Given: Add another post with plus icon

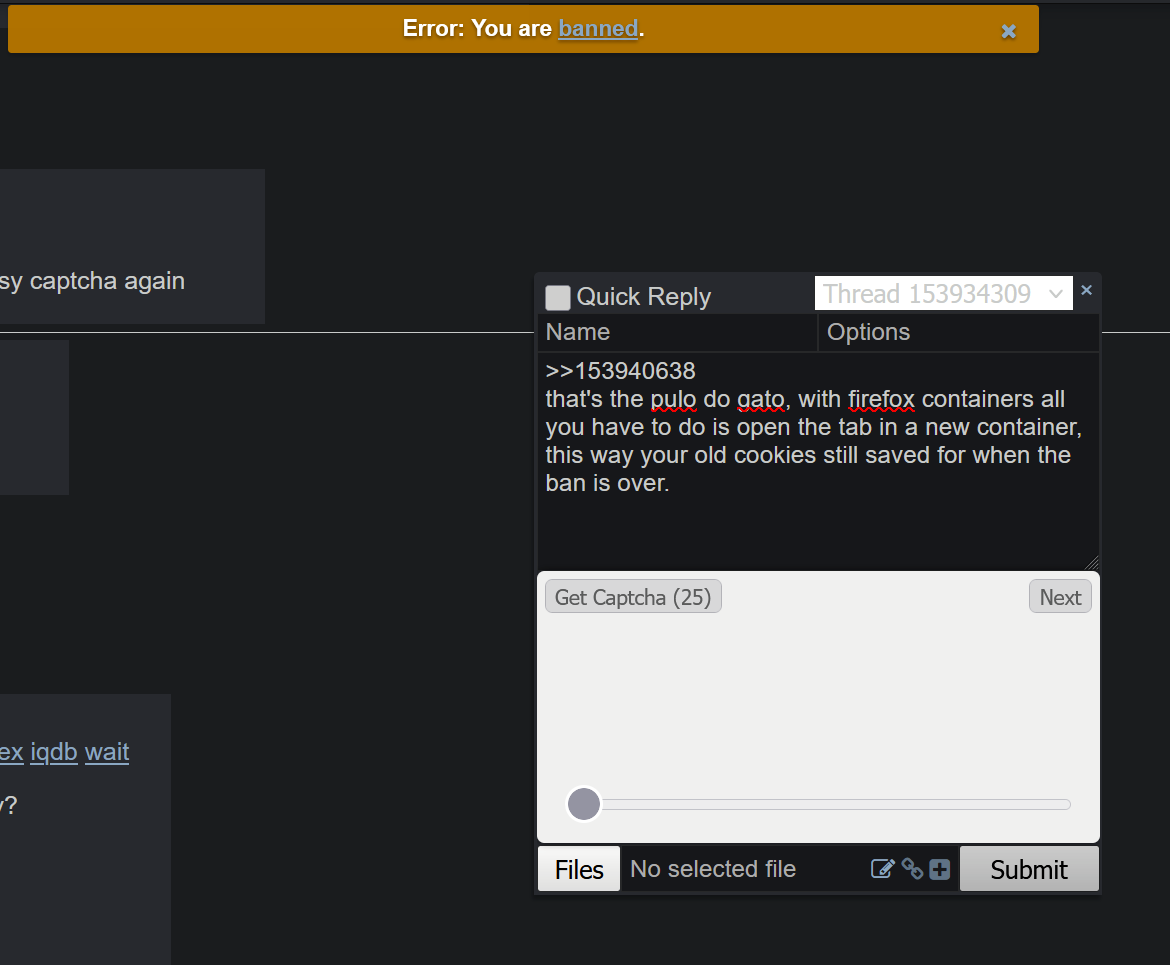Looking at the screenshot, I should point(939,869).
